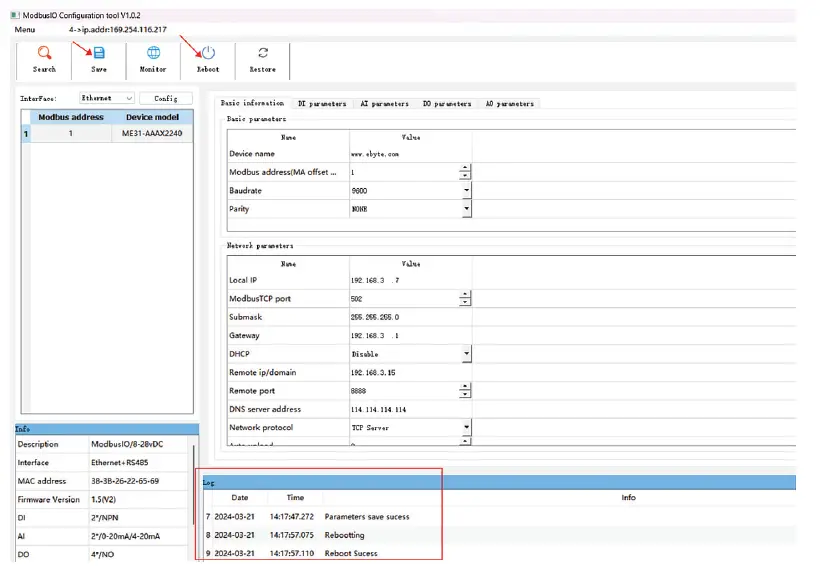Click the Log panel header
Screen dimensions: 832x574
(x=499, y=482)
